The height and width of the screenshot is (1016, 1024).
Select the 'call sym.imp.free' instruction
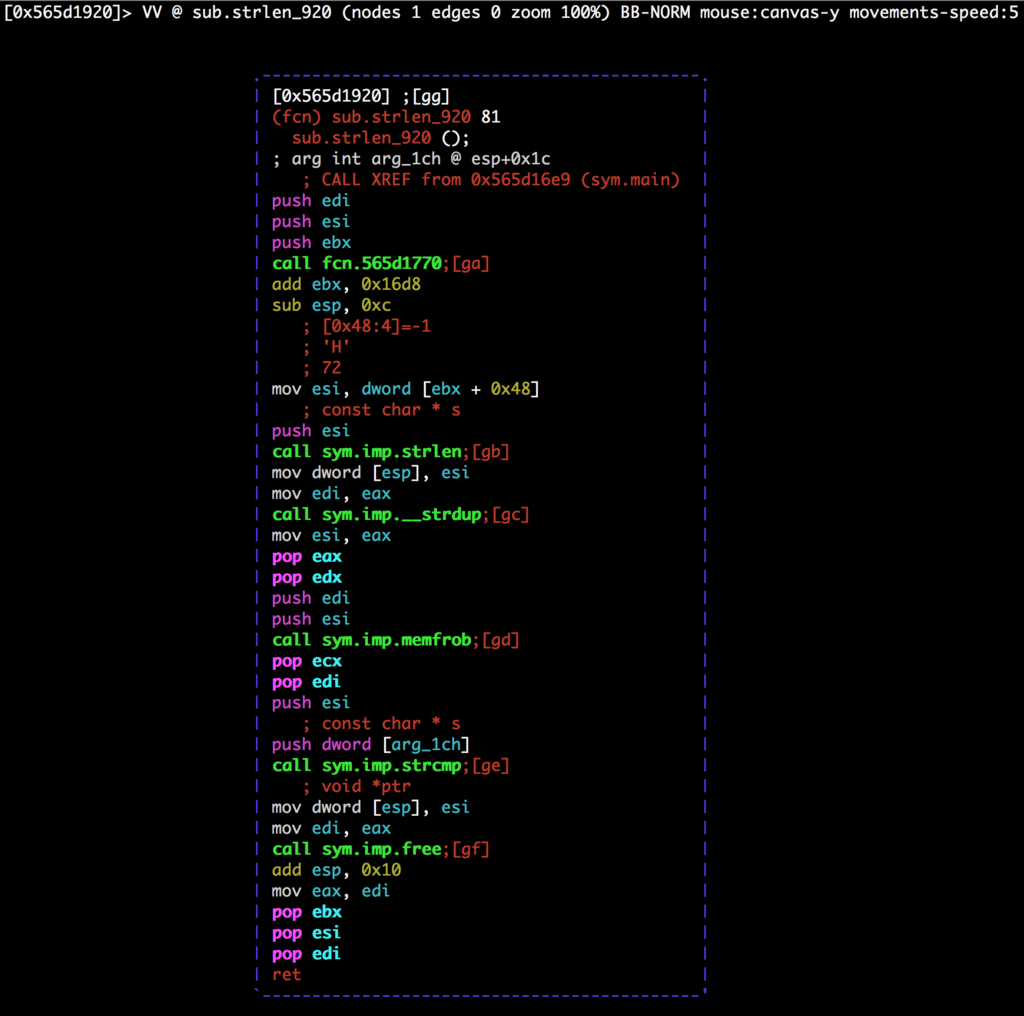click(x=357, y=848)
